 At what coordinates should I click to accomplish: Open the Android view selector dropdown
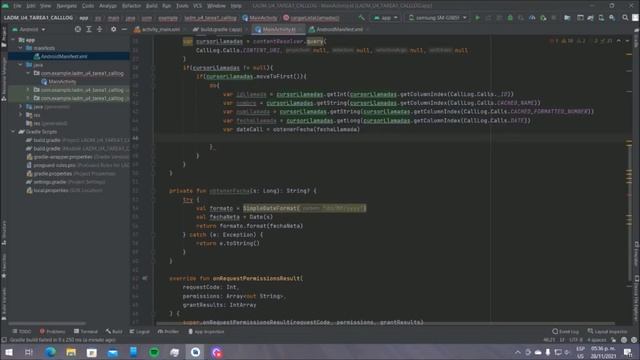point(29,29)
